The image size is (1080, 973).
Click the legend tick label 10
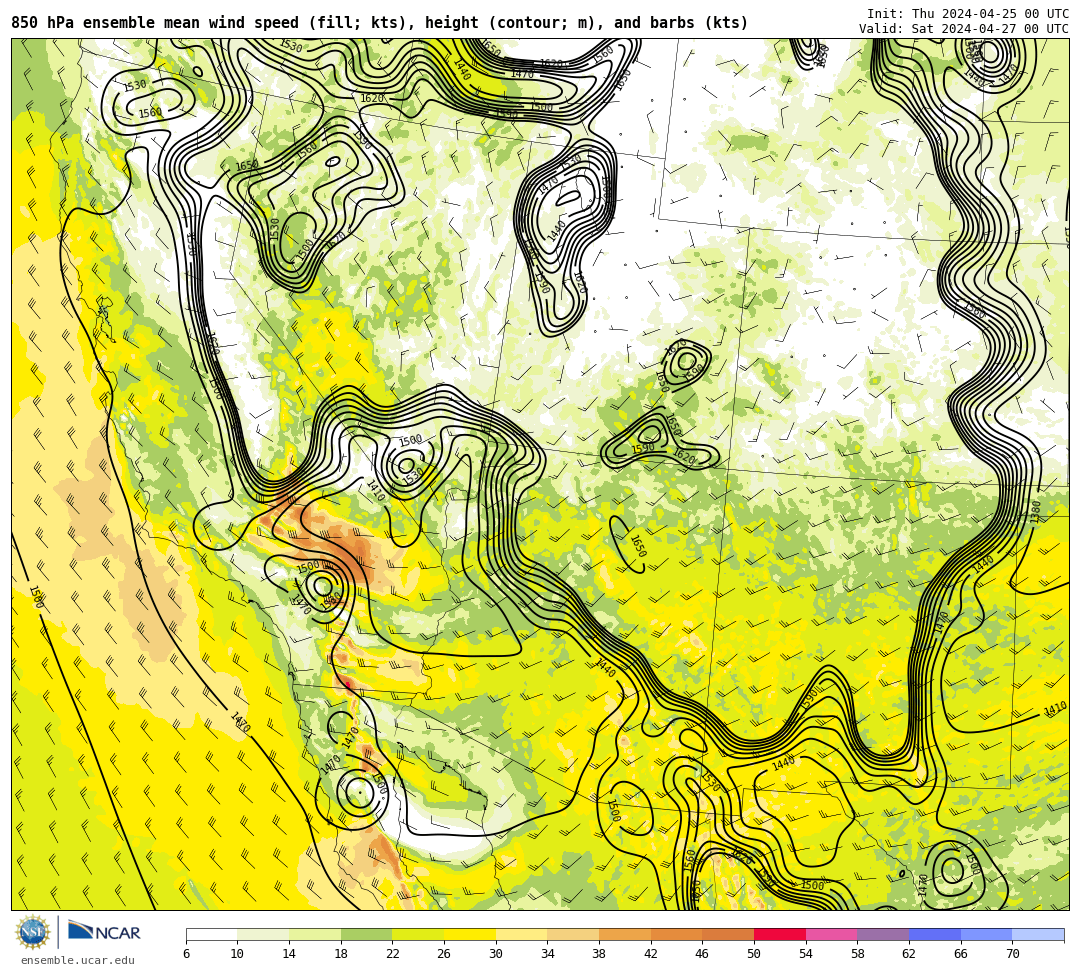pyautogui.click(x=238, y=954)
